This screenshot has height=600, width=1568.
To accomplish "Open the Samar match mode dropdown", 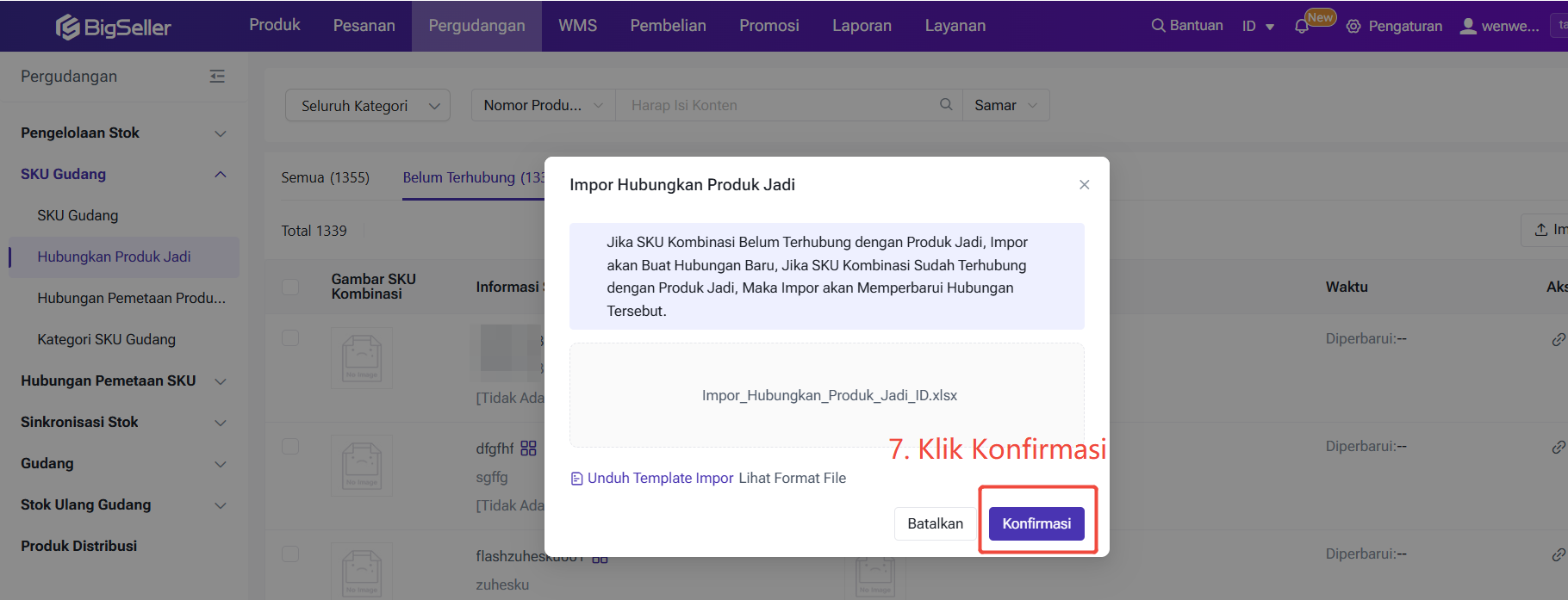I will (1006, 105).
